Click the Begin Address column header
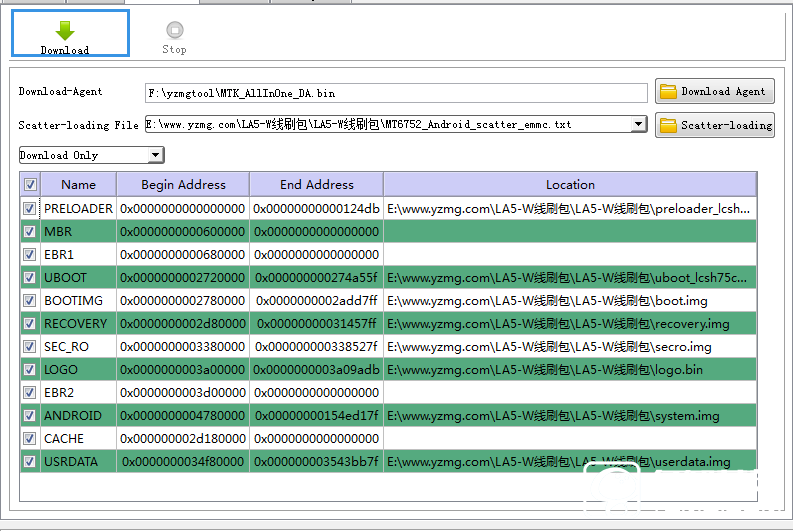 [183, 185]
